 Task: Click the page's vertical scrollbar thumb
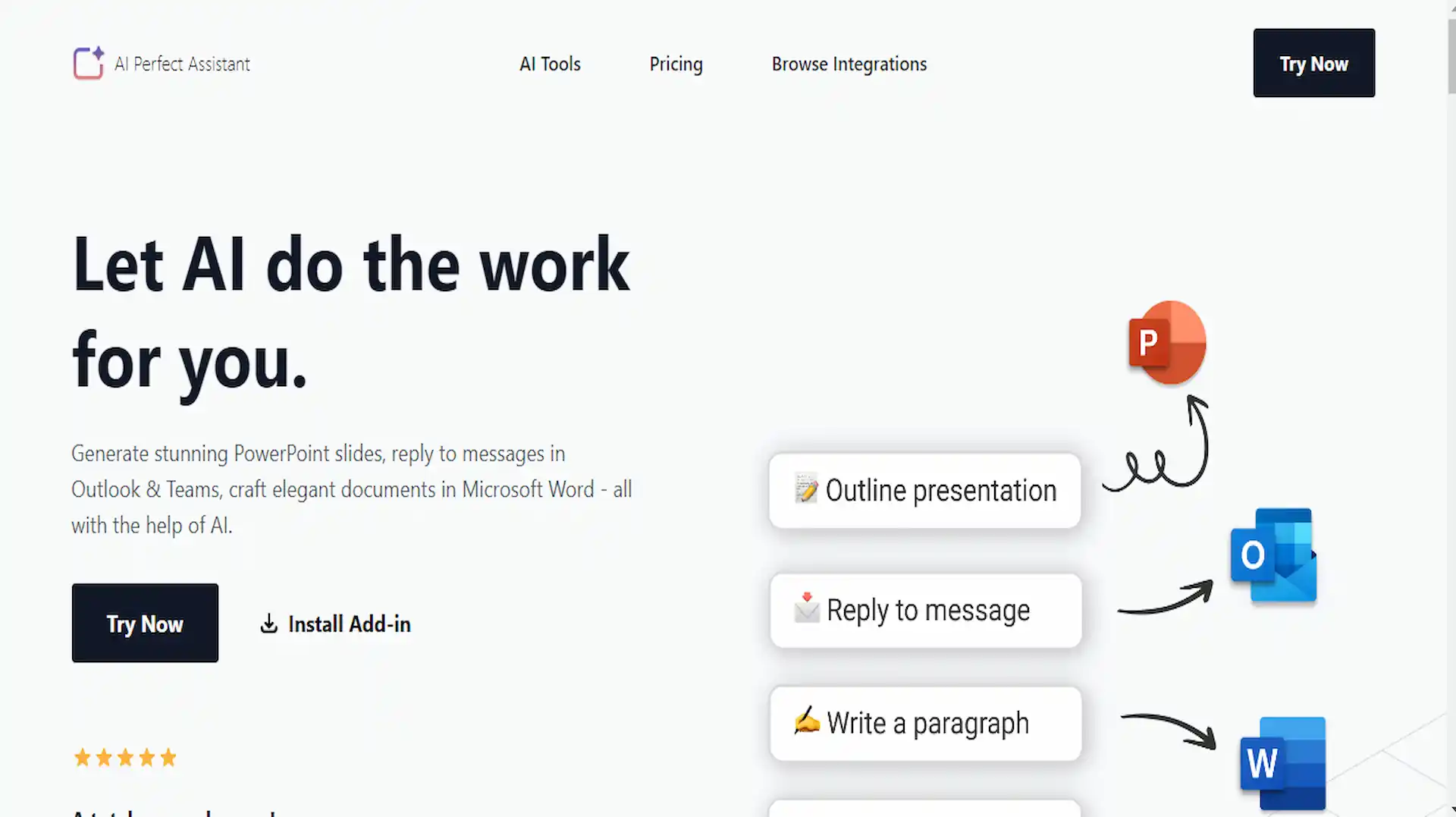coord(1451,57)
